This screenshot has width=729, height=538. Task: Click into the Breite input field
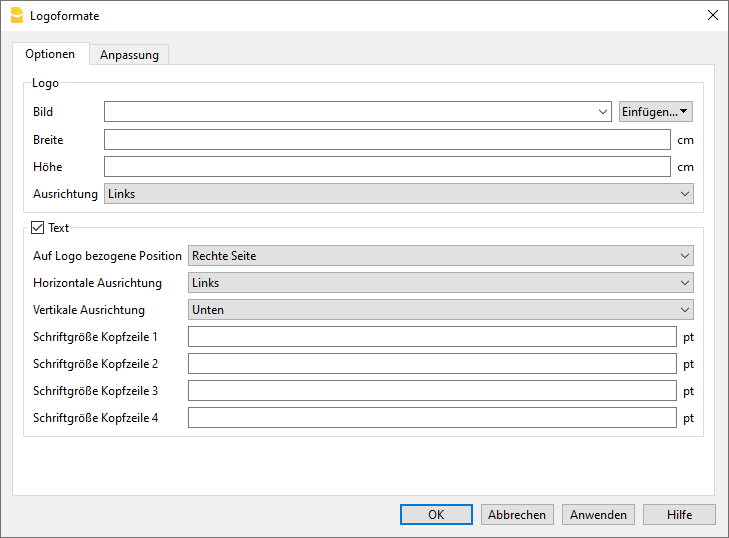point(386,140)
